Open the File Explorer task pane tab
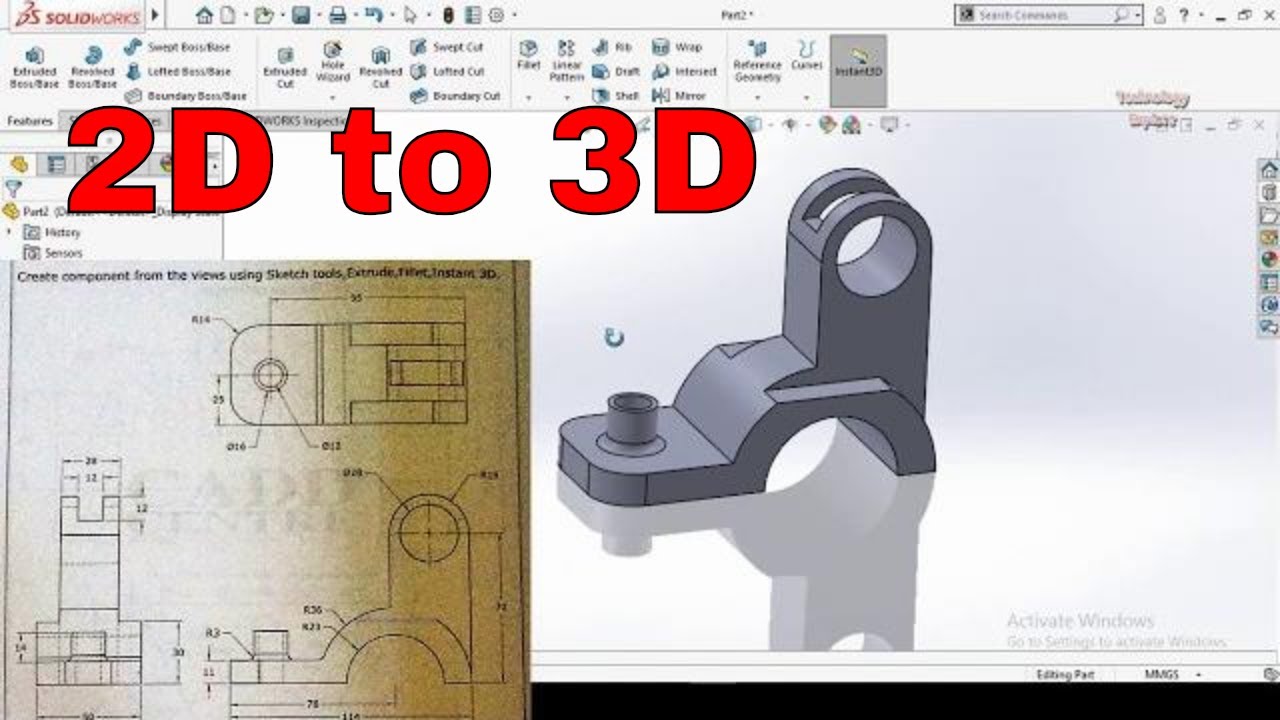This screenshot has width=1280, height=720. click(1269, 215)
